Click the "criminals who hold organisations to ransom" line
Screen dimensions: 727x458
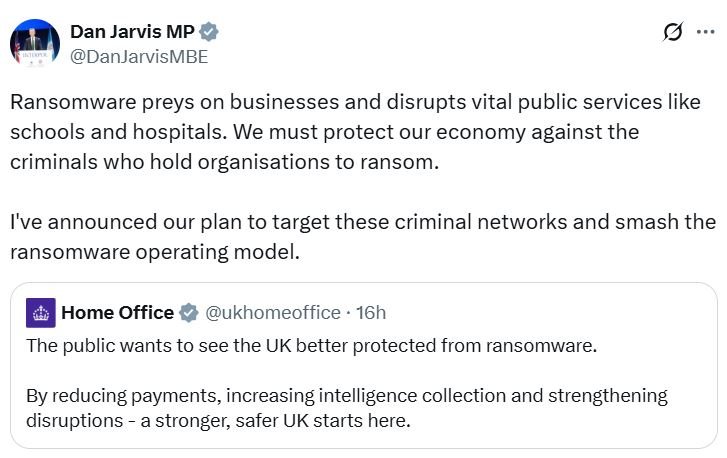click(225, 162)
